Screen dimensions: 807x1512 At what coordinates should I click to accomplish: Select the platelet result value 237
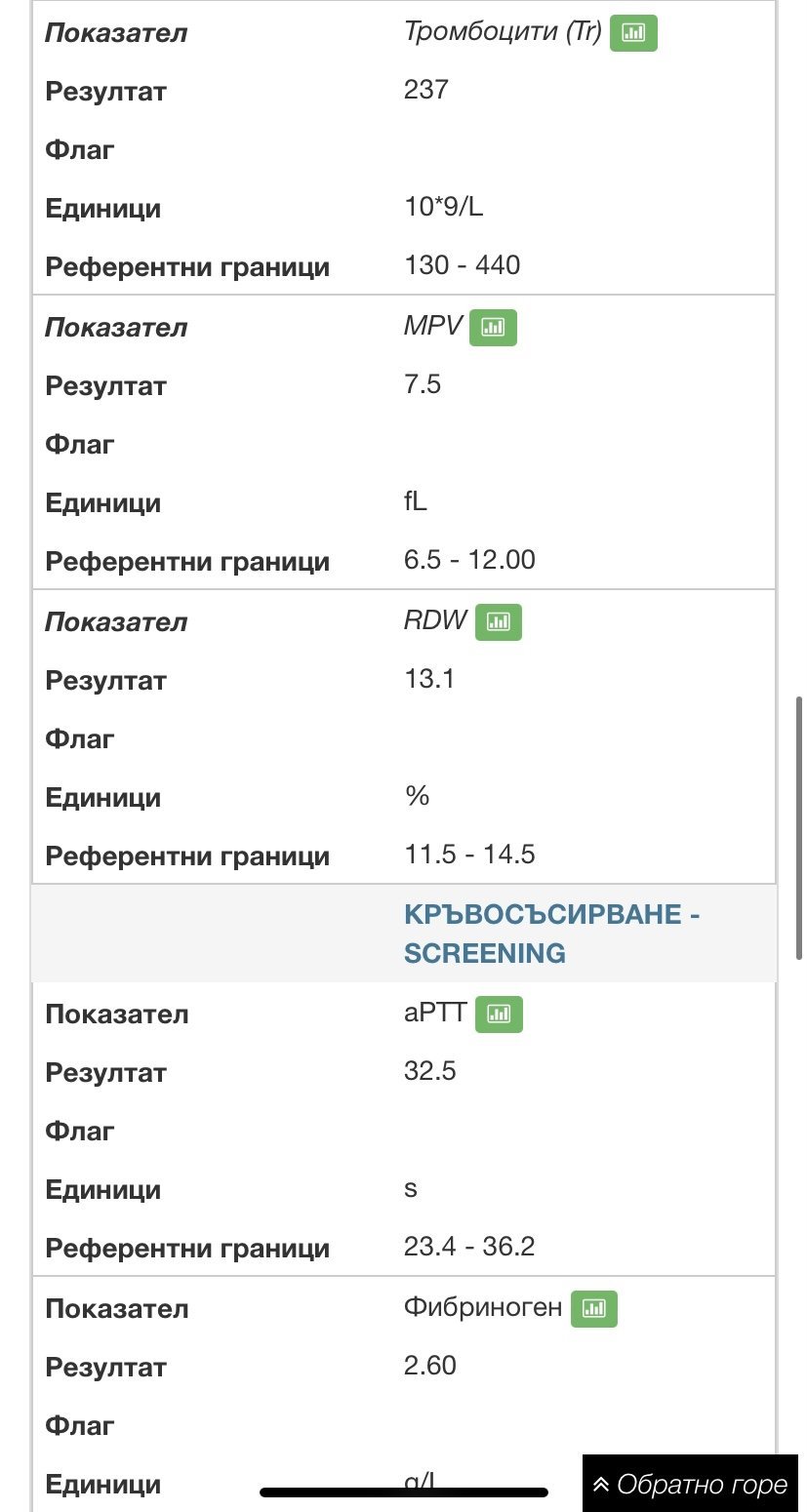click(x=426, y=91)
